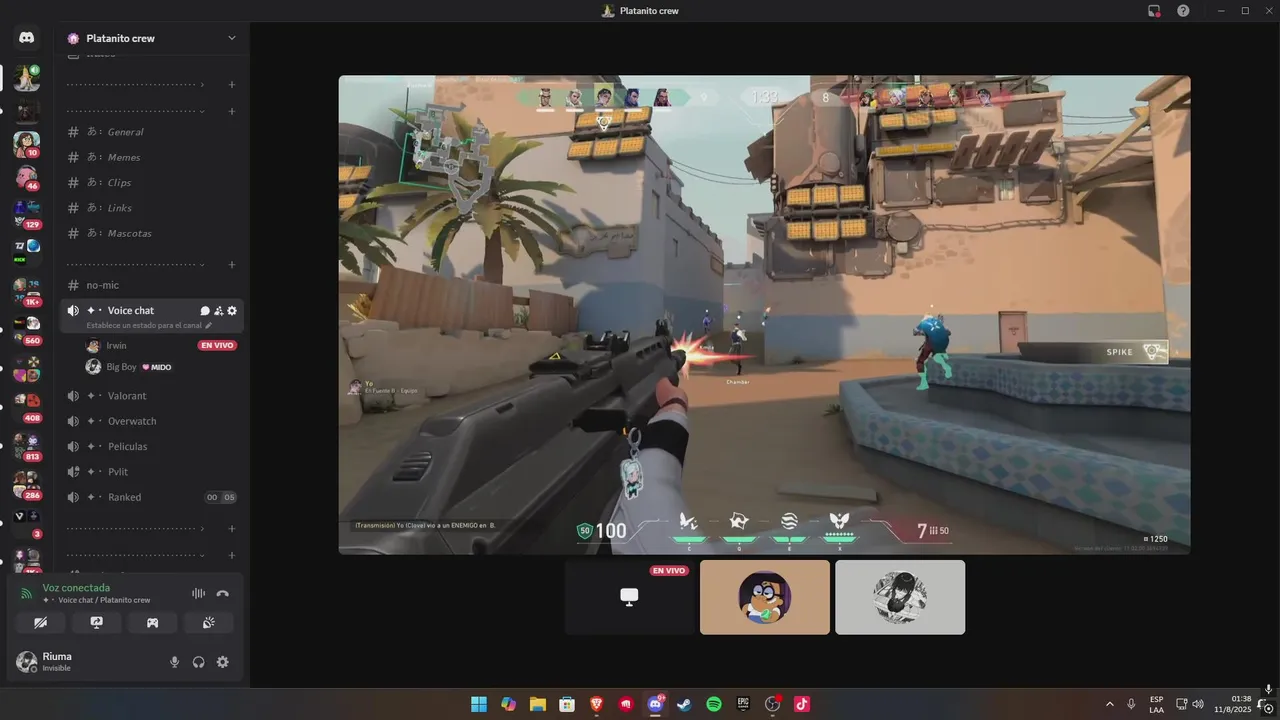Open the no-mic text channel
This screenshot has width=1280, height=720.
pos(152,285)
